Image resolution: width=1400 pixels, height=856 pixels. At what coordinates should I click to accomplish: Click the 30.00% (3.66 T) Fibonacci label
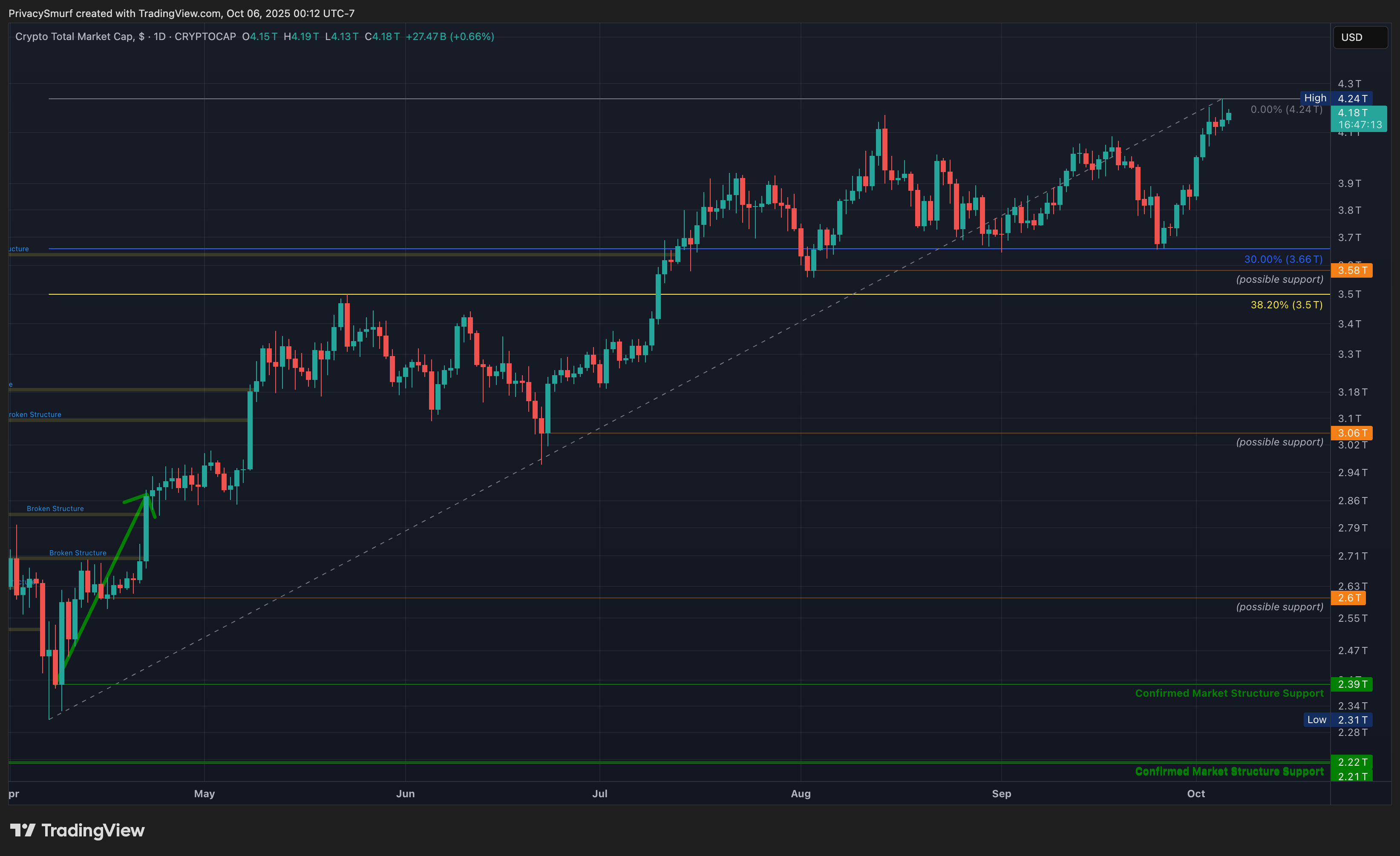pos(1283,260)
